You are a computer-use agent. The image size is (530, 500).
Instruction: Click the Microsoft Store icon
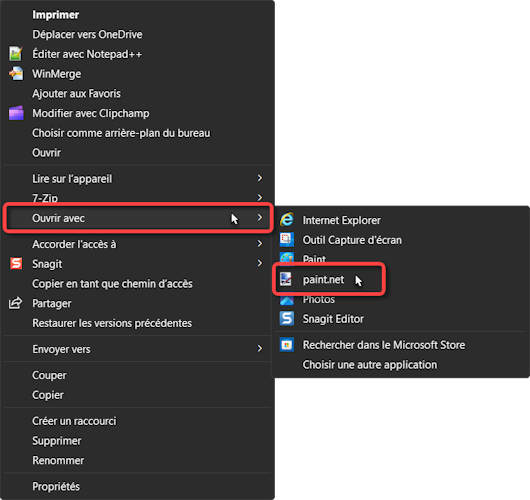click(287, 345)
